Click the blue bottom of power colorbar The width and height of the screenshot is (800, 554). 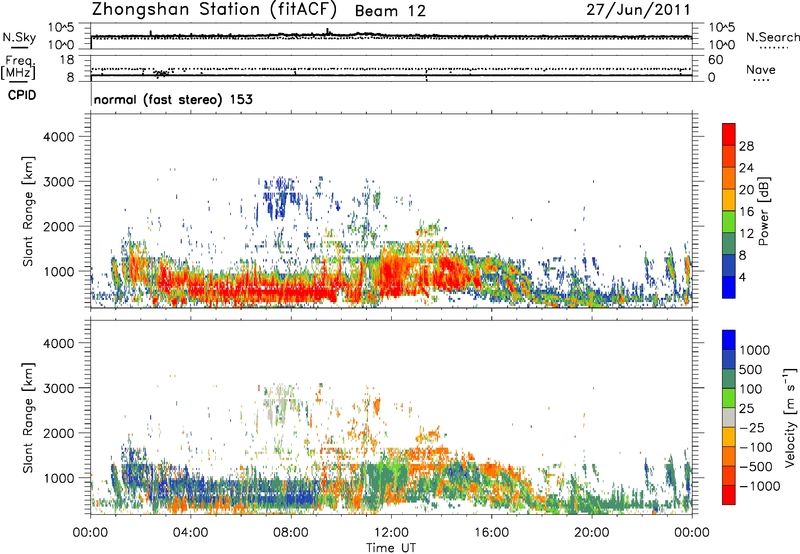coord(729,287)
